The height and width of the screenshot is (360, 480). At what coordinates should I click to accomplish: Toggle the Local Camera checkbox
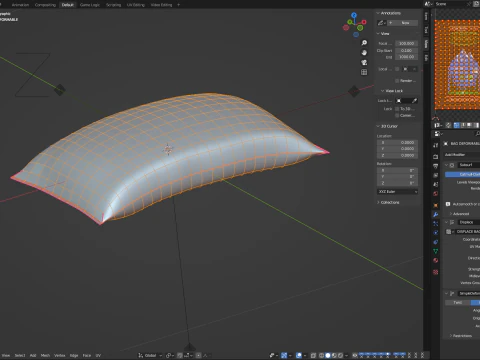[x=397, y=69]
